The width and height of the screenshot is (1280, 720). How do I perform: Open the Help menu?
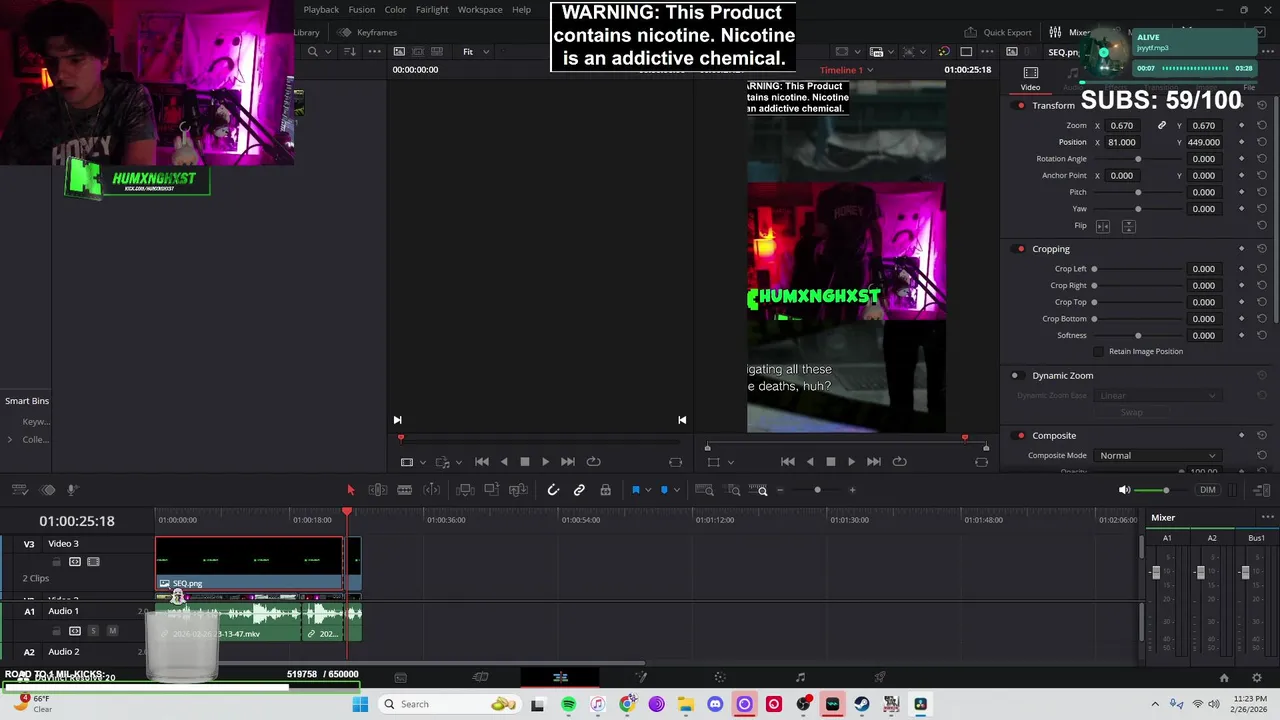522,10
